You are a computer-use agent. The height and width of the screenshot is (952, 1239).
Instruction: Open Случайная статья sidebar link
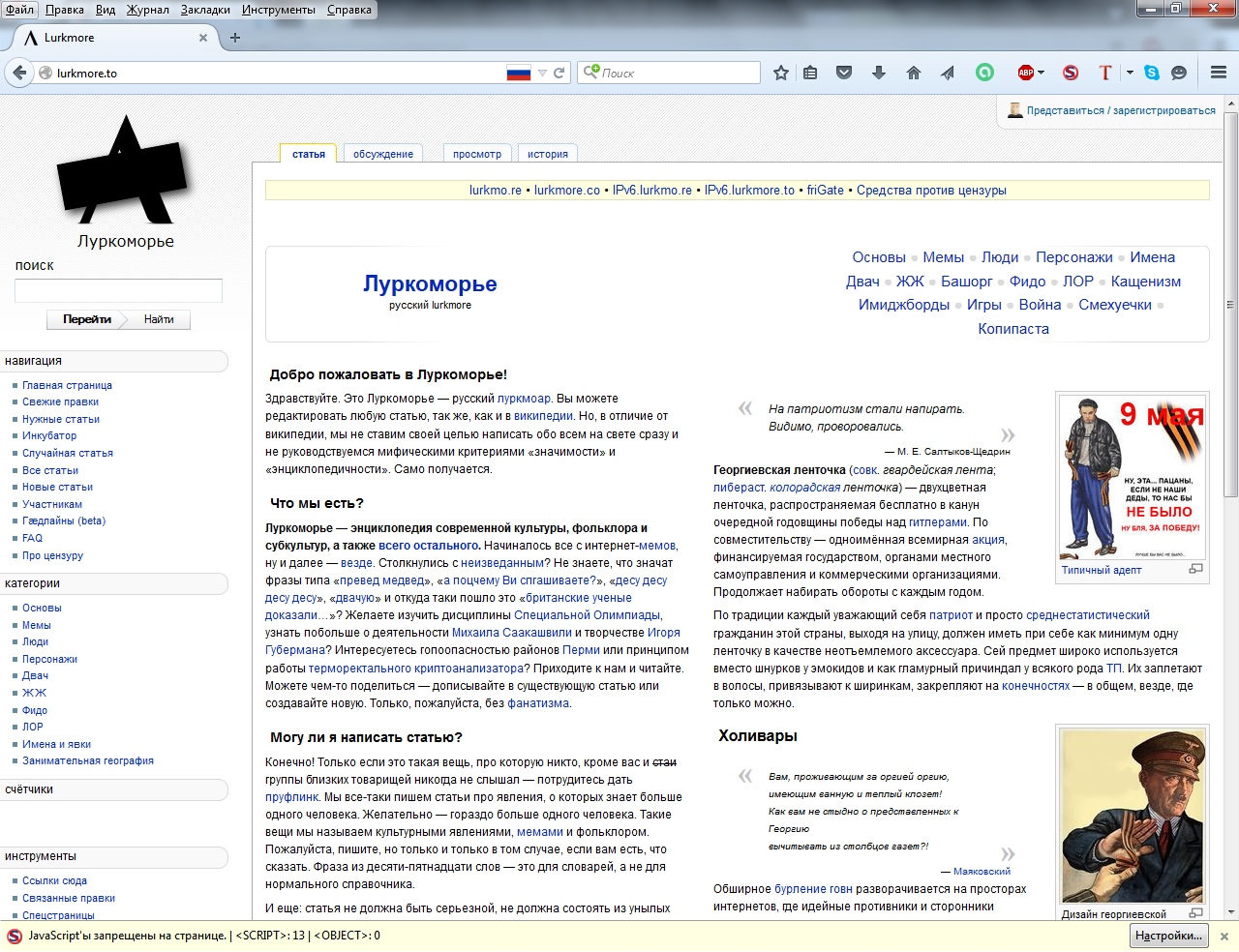click(x=68, y=453)
